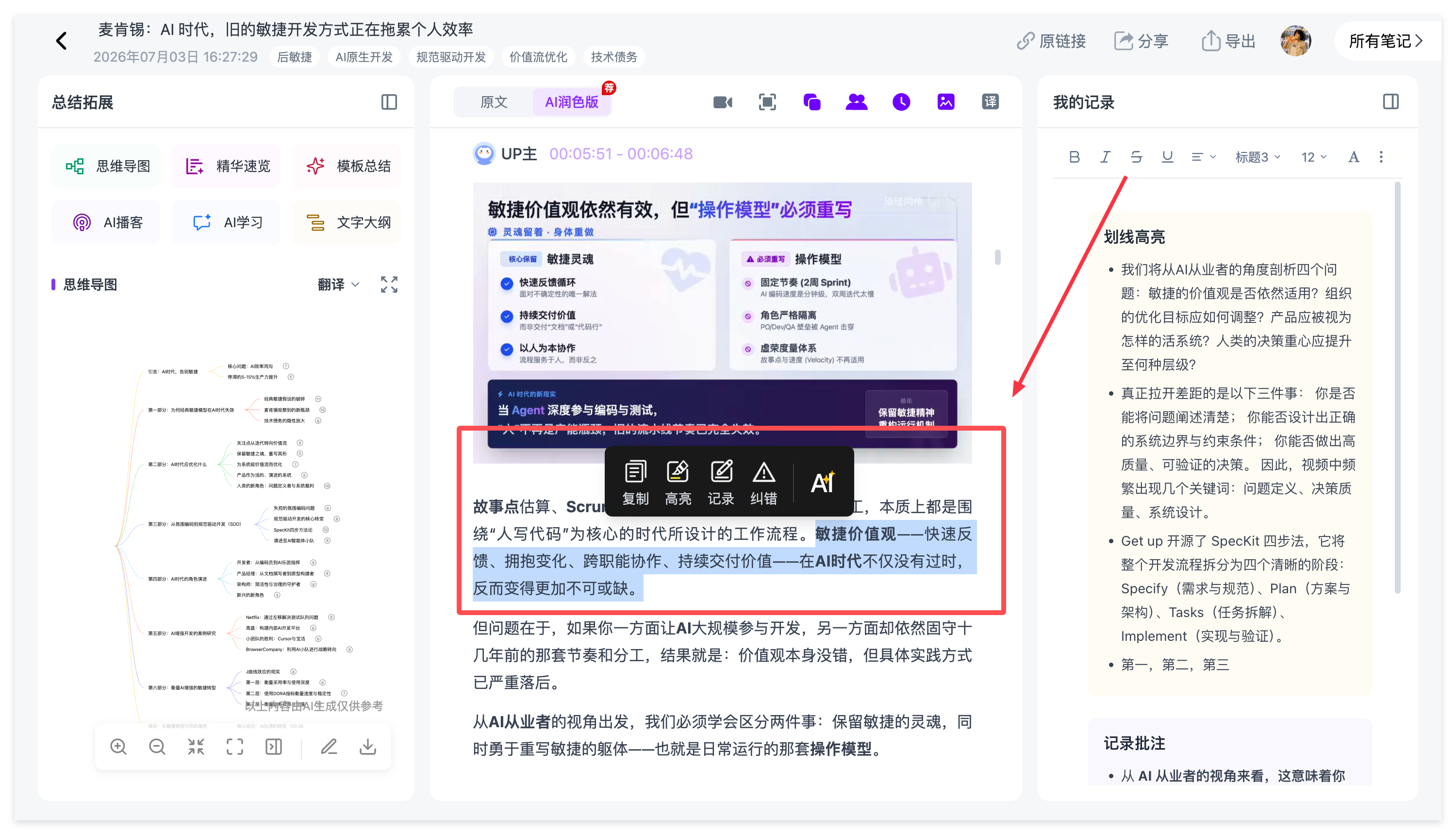
Task: Open the AI学习 feature
Action: pos(227,222)
